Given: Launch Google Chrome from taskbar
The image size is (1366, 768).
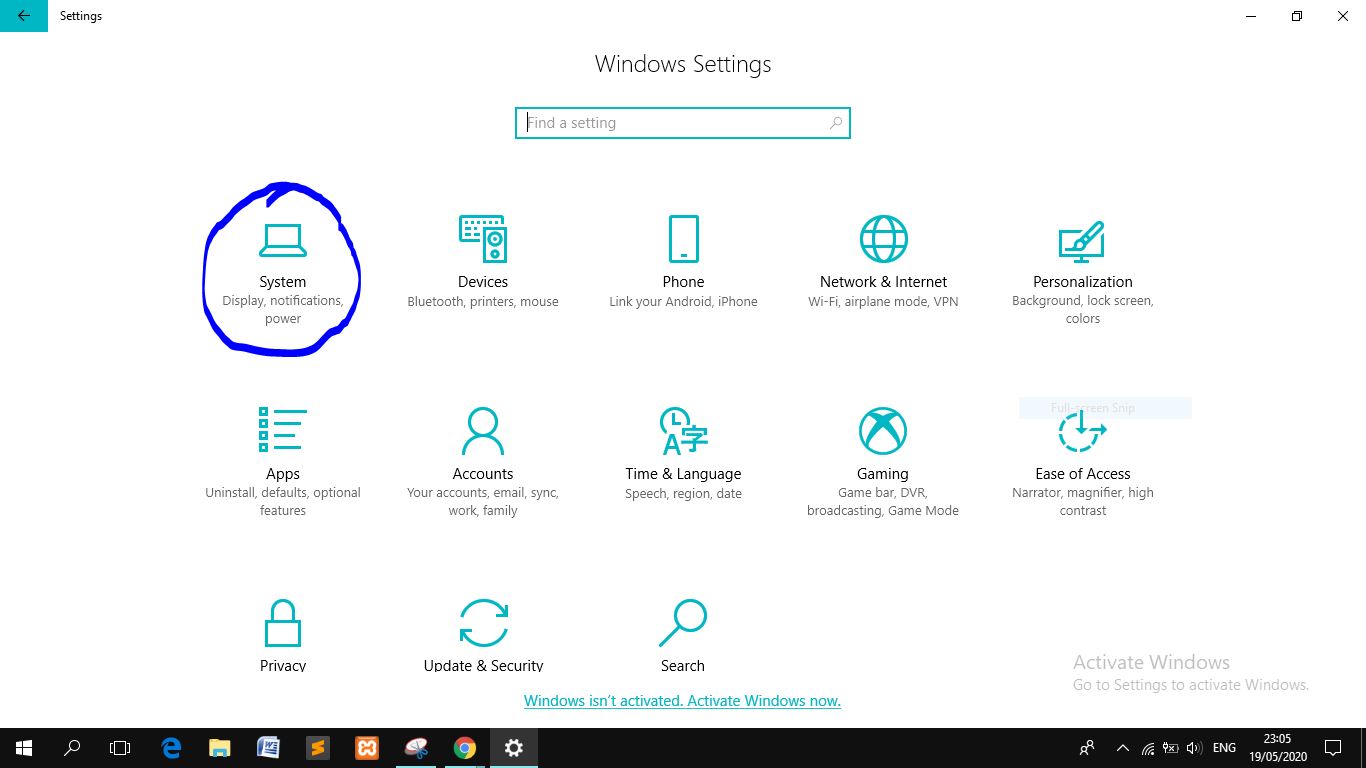Looking at the screenshot, I should pyautogui.click(x=465, y=747).
